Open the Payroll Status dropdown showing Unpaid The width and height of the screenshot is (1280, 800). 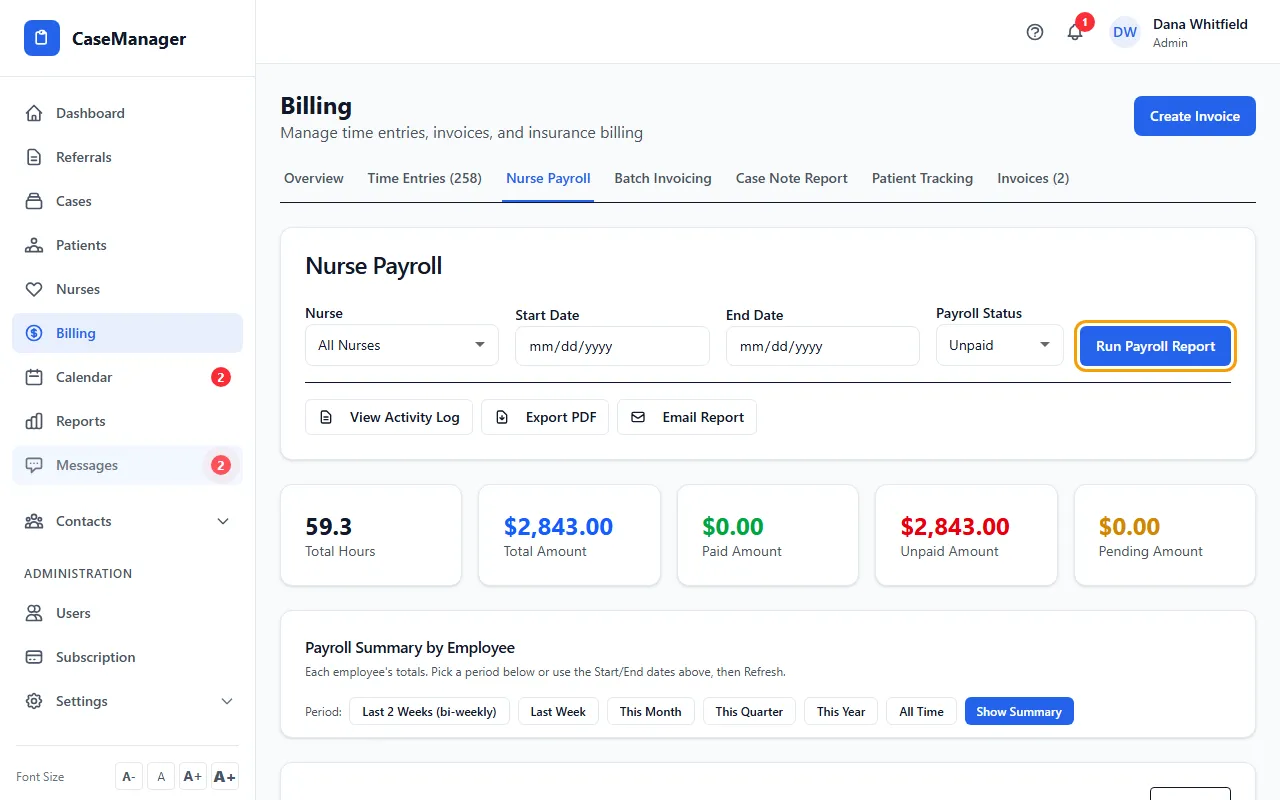(1000, 345)
